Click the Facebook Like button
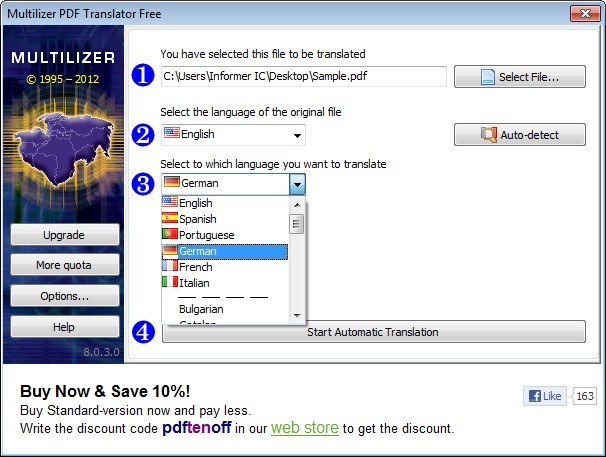606x457 pixels. [545, 396]
